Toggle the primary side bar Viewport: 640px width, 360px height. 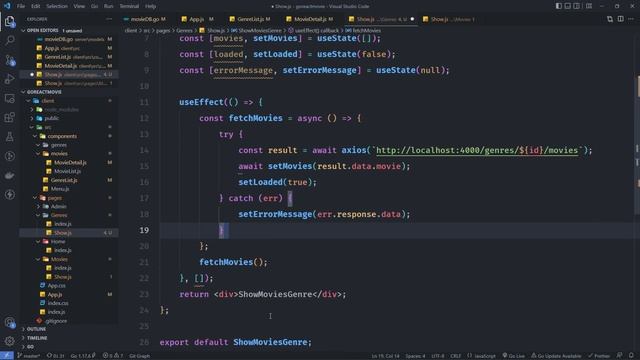[x=558, y=6]
